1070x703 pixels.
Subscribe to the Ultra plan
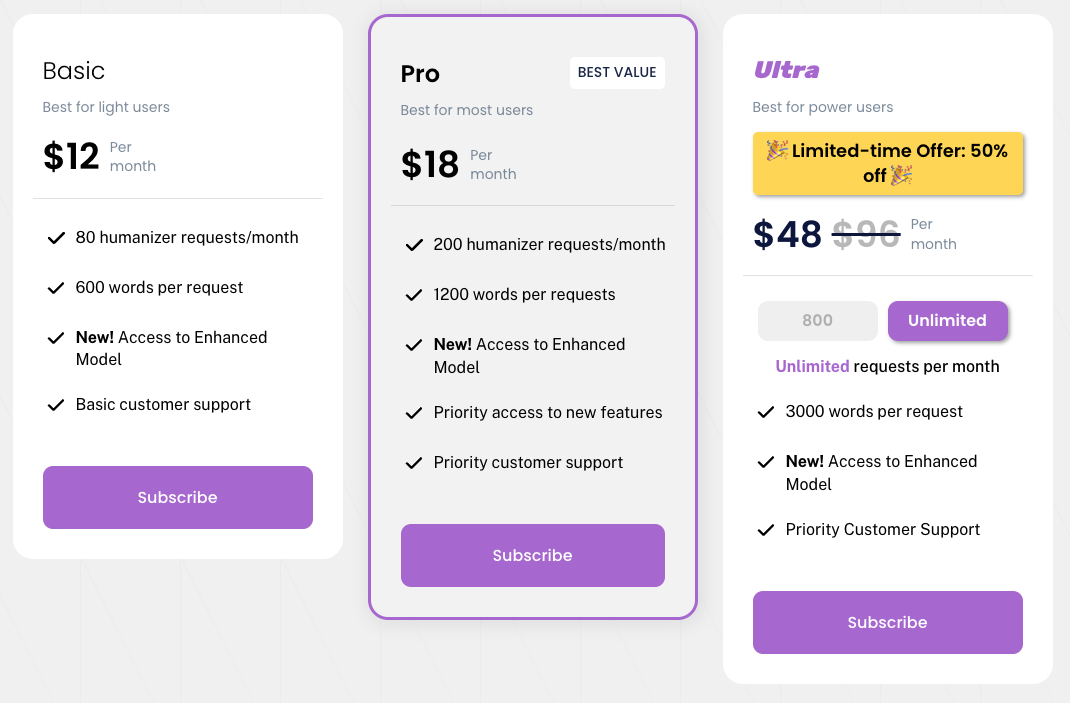[887, 622]
